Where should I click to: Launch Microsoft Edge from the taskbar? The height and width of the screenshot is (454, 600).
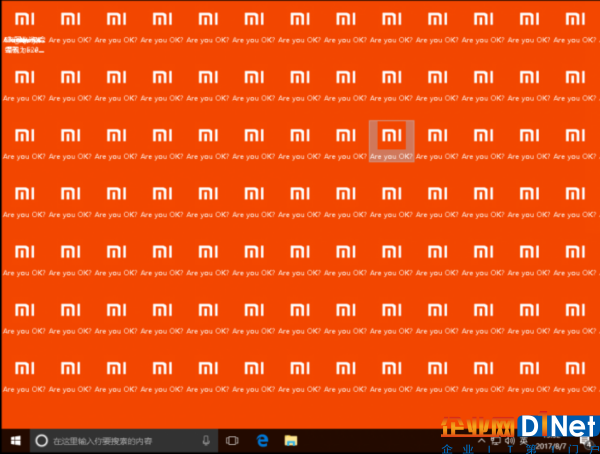click(262, 441)
